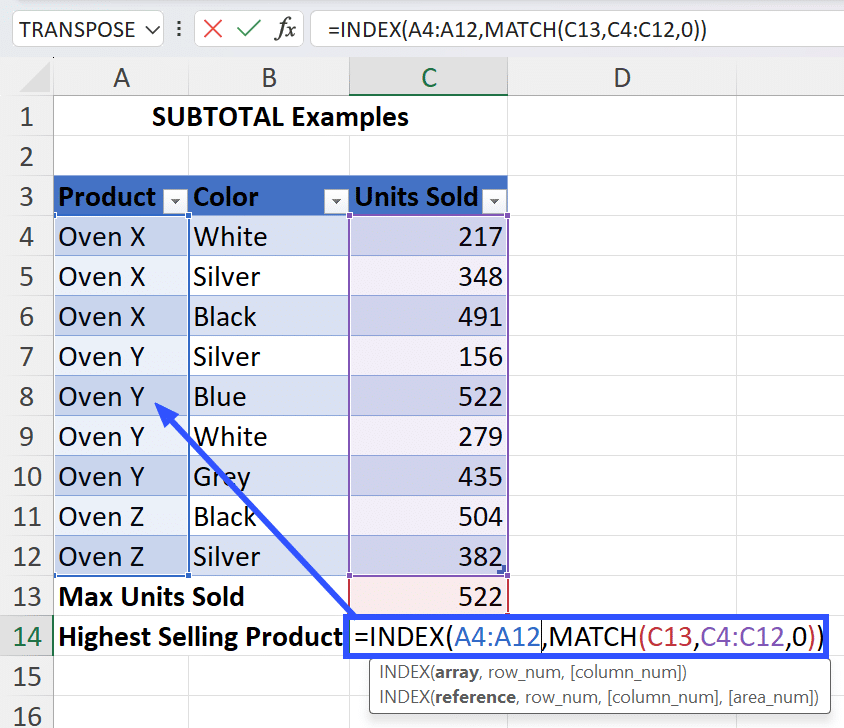Select the cell with 382

(x=428, y=556)
